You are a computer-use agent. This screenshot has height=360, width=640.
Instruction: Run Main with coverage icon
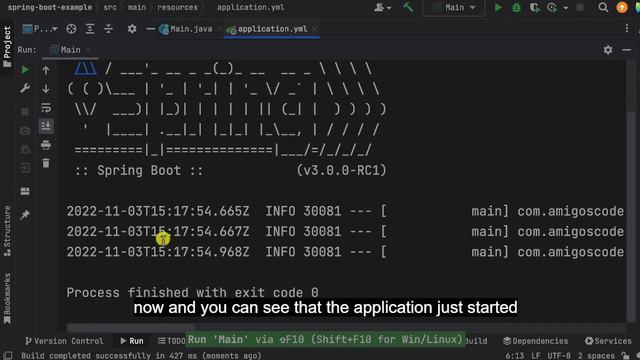(534, 7)
